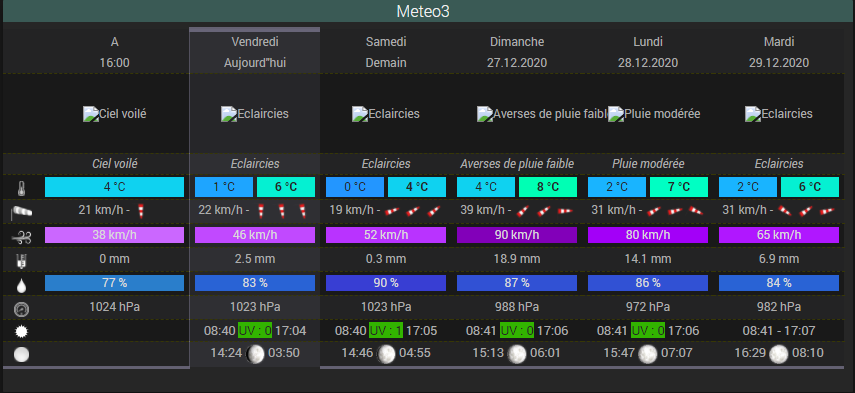Screen dimensions: 855x393
Task: Select the Vendredi Aujourd'hui column header
Action: pyautogui.click(x=255, y=52)
